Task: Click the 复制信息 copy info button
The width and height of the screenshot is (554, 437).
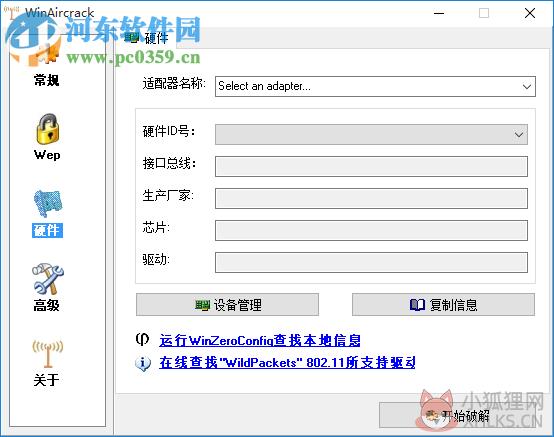Action: (443, 305)
